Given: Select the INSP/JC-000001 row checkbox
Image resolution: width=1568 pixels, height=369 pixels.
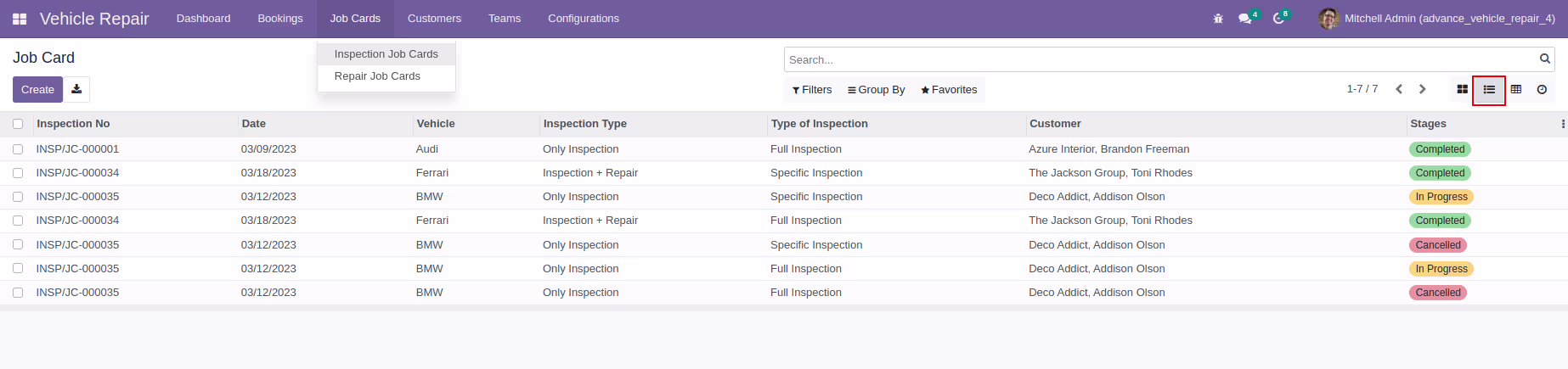Looking at the screenshot, I should pos(18,149).
